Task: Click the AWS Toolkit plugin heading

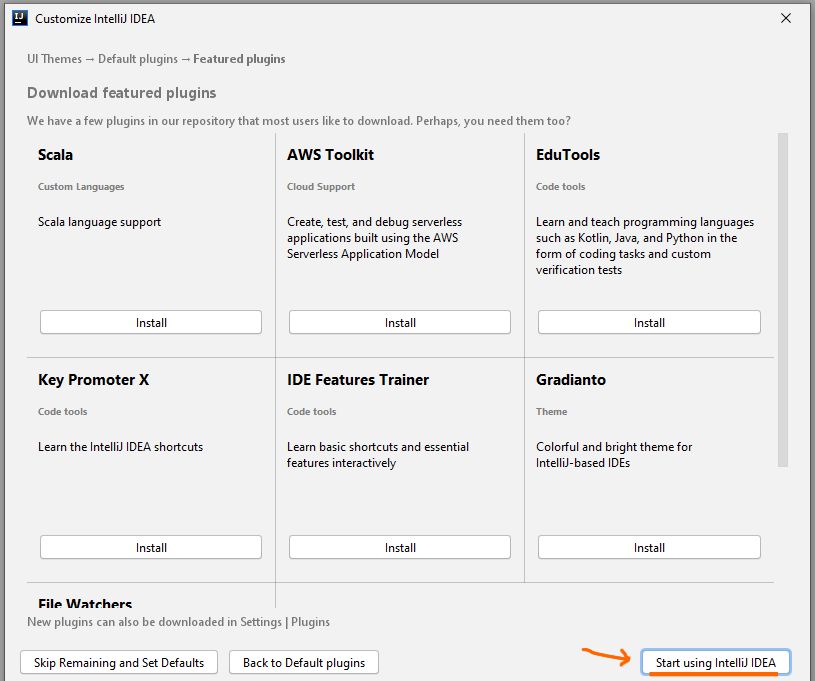Action: (330, 155)
